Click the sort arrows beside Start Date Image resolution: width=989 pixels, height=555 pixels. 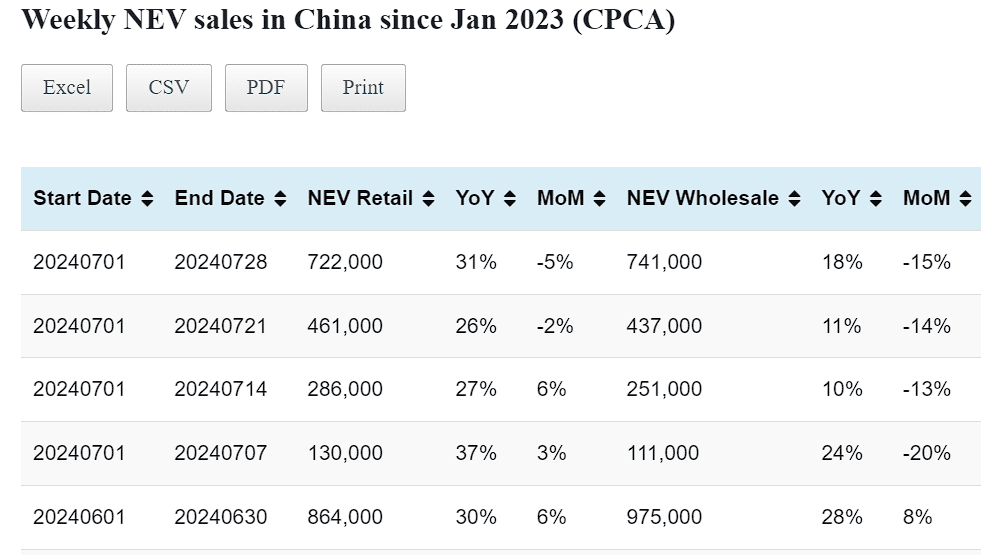(147, 199)
